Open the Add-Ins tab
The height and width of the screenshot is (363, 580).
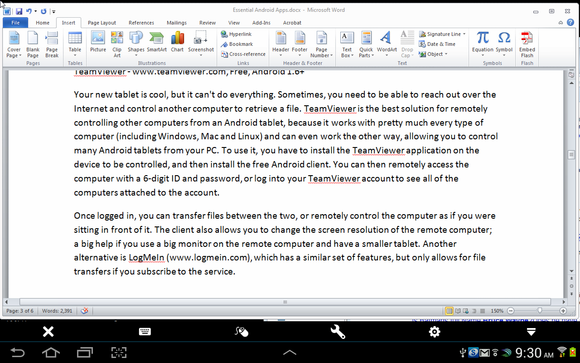click(261, 23)
